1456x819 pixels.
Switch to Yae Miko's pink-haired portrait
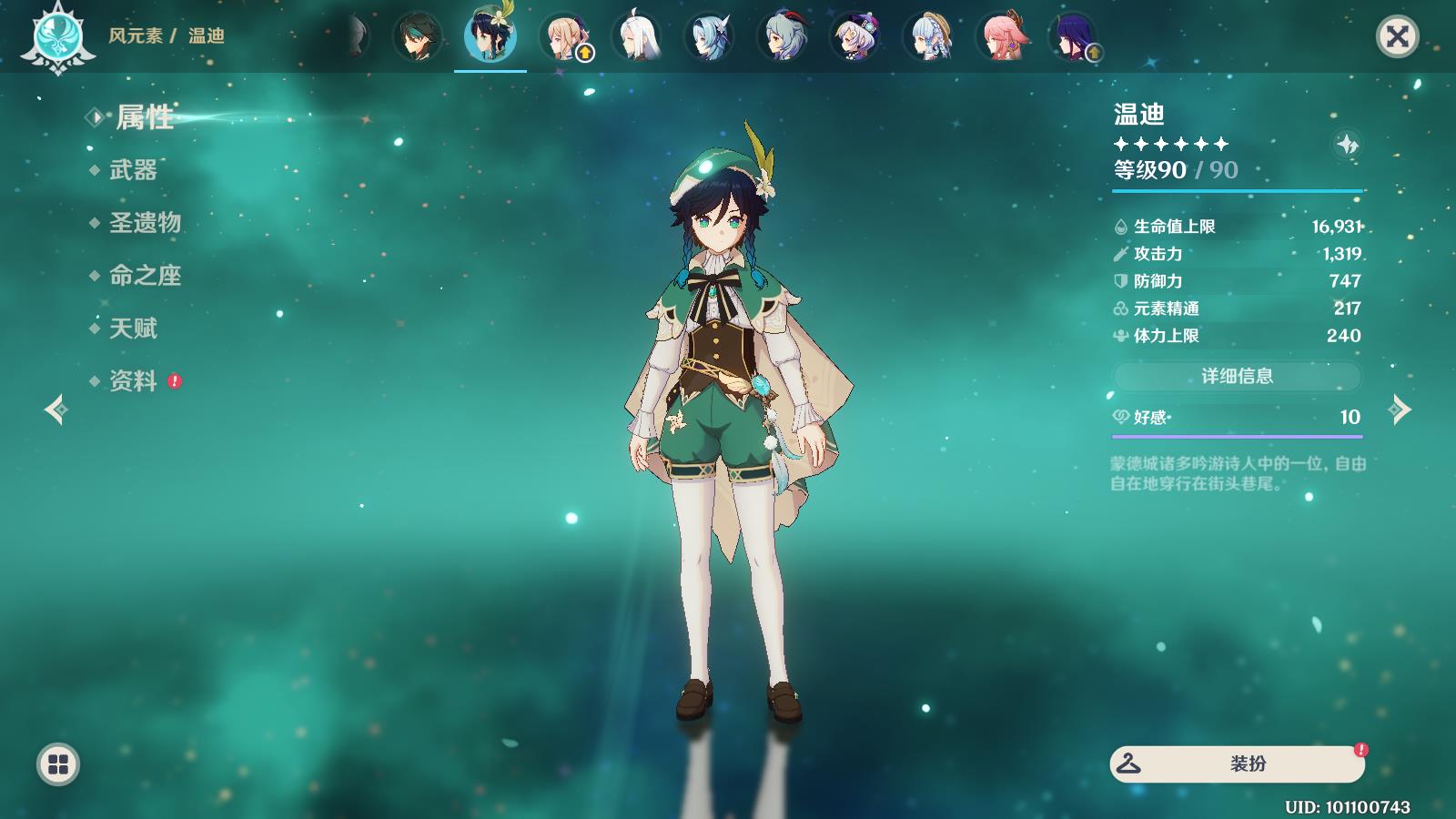coord(1001,37)
